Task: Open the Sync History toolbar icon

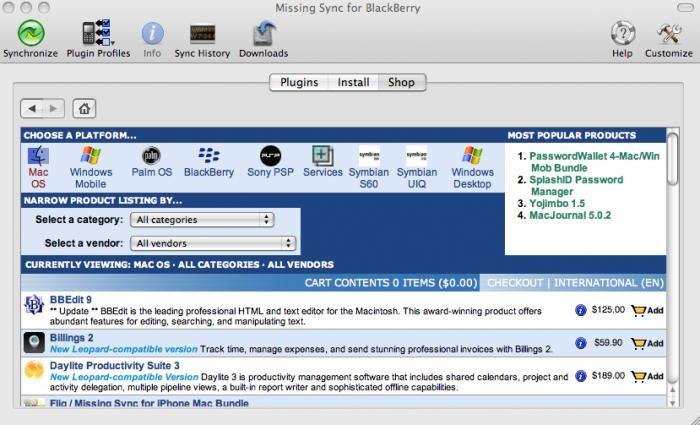Action: [202, 33]
